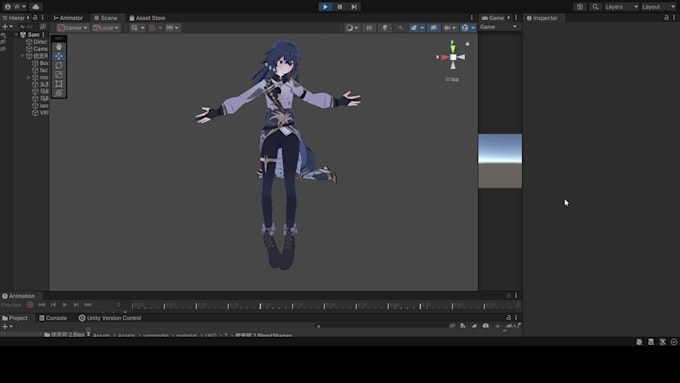Select the Scale tool
The image size is (680, 383).
pyautogui.click(x=59, y=74)
